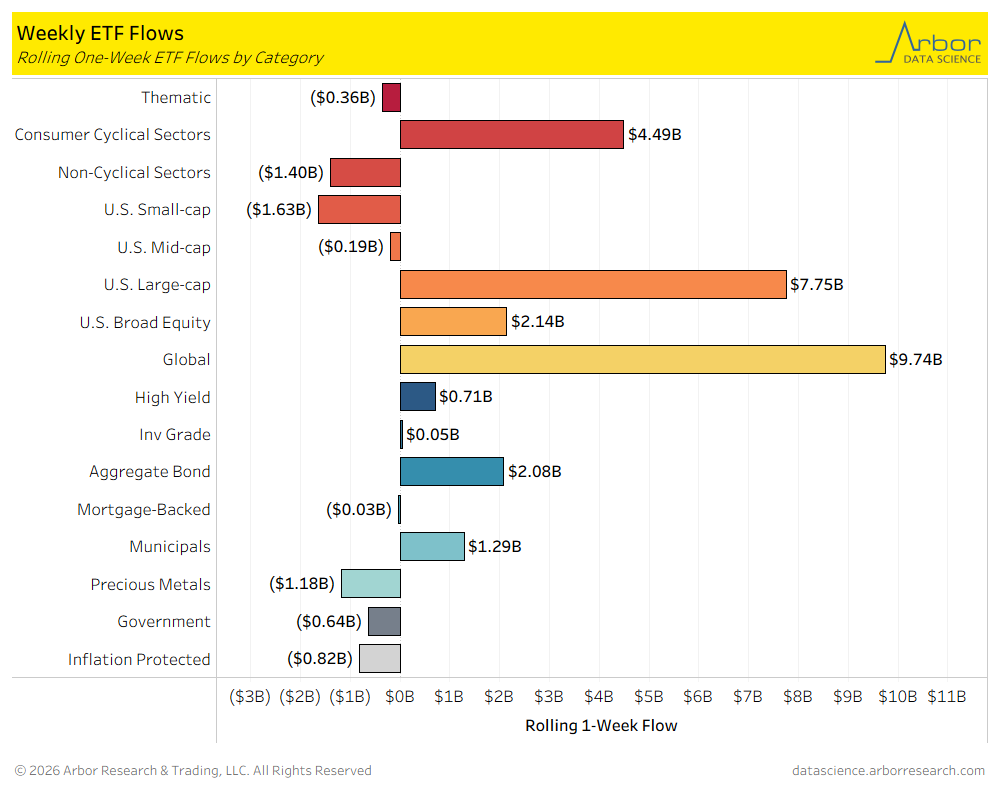Select the Thematic crimson bar

(391, 97)
